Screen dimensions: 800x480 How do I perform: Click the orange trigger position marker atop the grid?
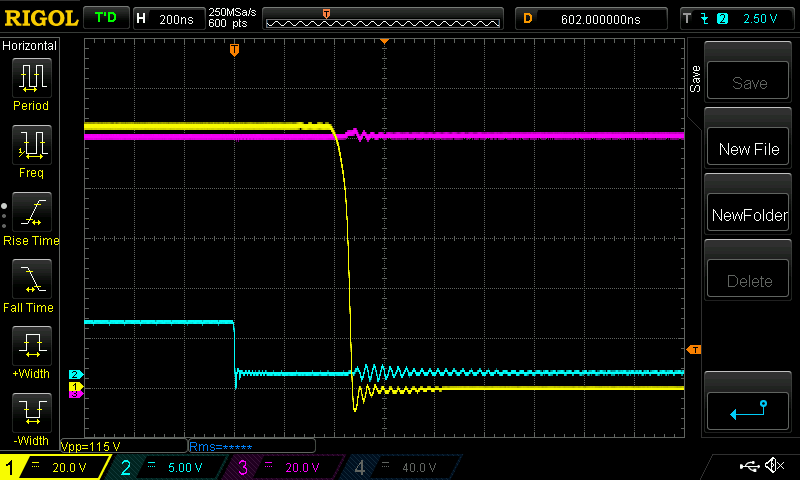[x=234, y=49]
